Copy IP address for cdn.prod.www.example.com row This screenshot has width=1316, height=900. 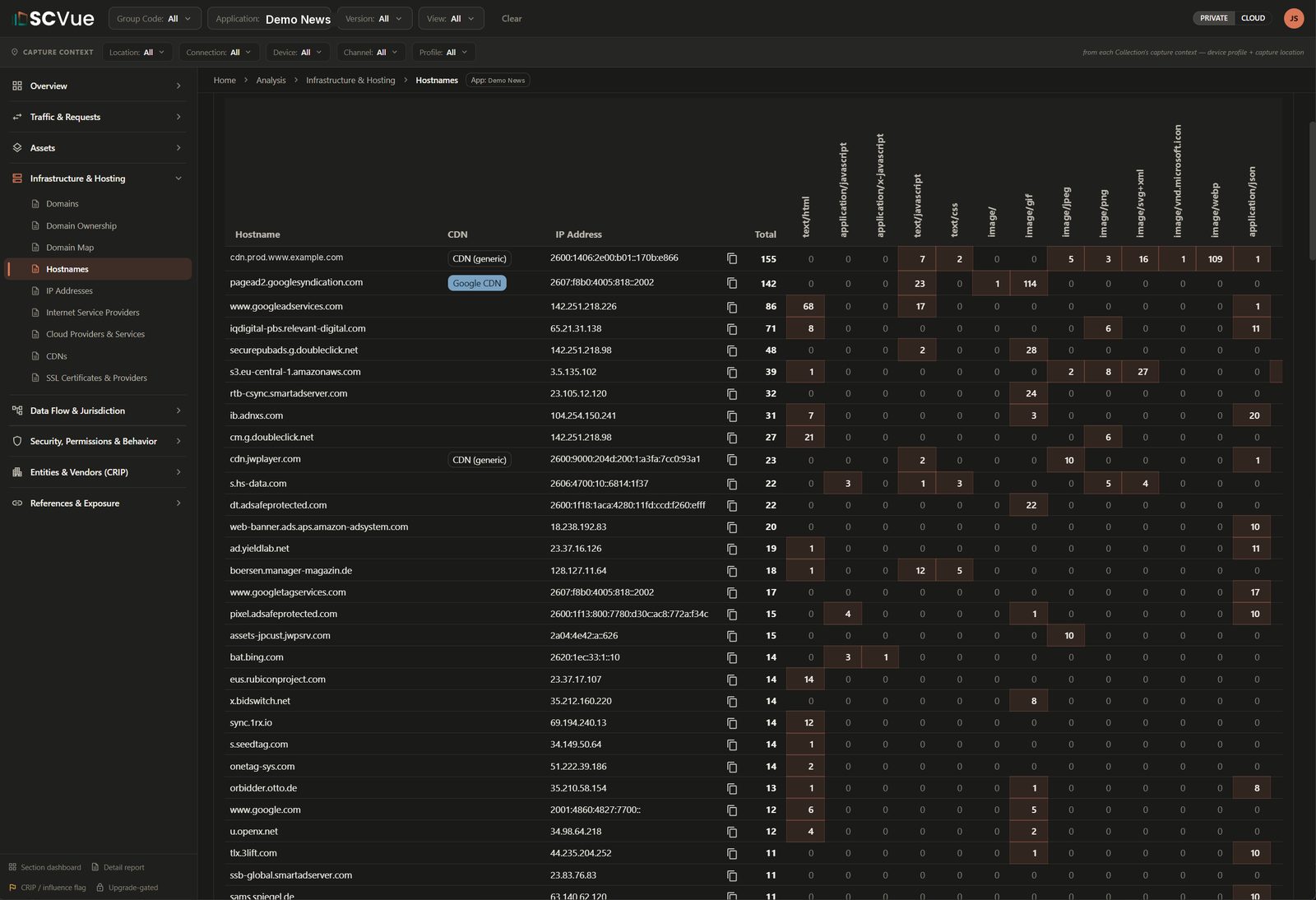pos(732,258)
